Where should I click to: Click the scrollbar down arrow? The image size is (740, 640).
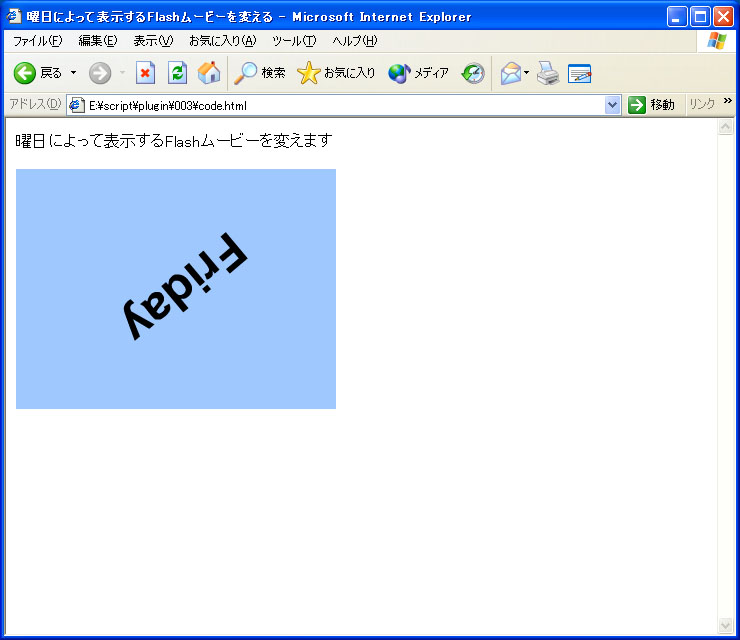click(725, 625)
